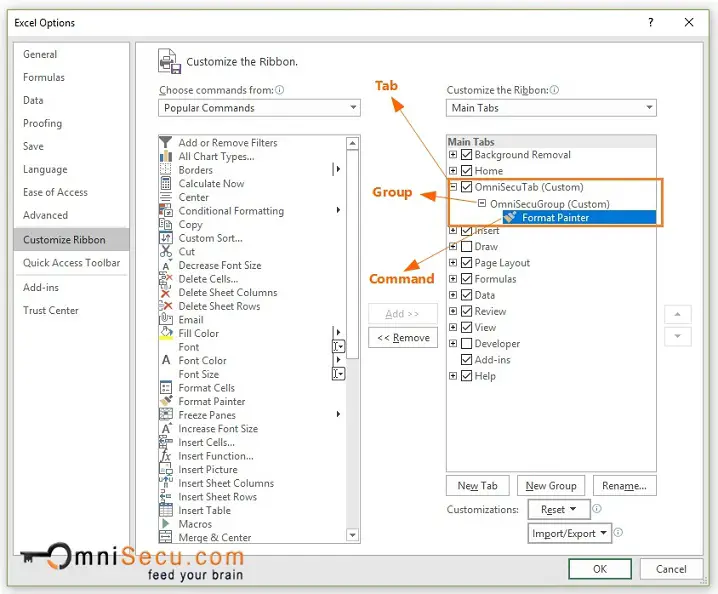This screenshot has width=718, height=594.
Task: Click the Copy command icon
Action: pyautogui.click(x=165, y=224)
